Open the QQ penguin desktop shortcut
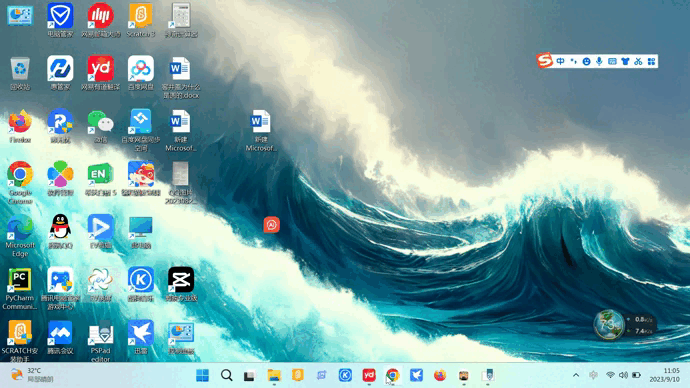This screenshot has width=690, height=388. click(x=60, y=227)
